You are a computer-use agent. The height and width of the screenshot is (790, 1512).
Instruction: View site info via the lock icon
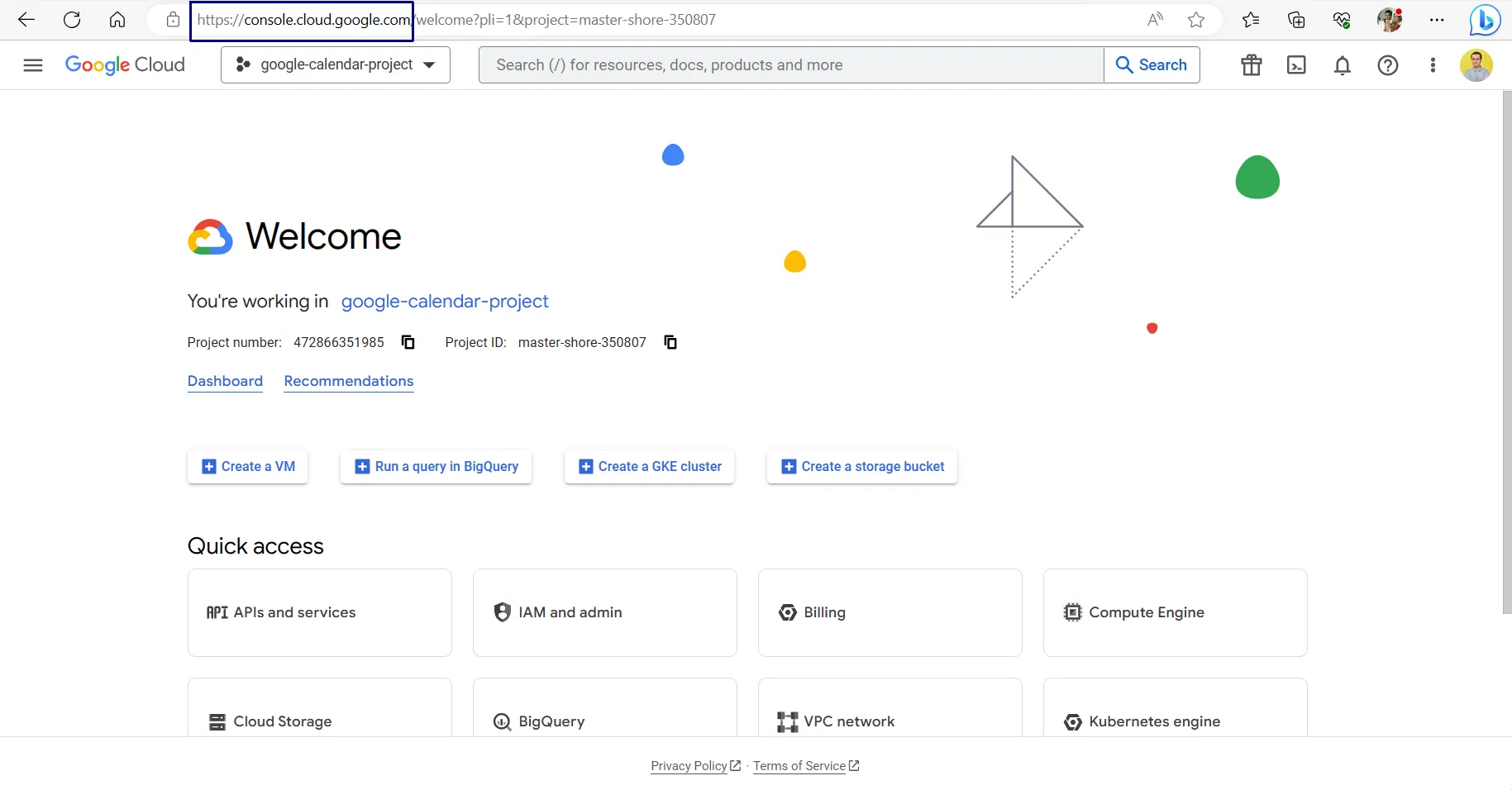173,20
